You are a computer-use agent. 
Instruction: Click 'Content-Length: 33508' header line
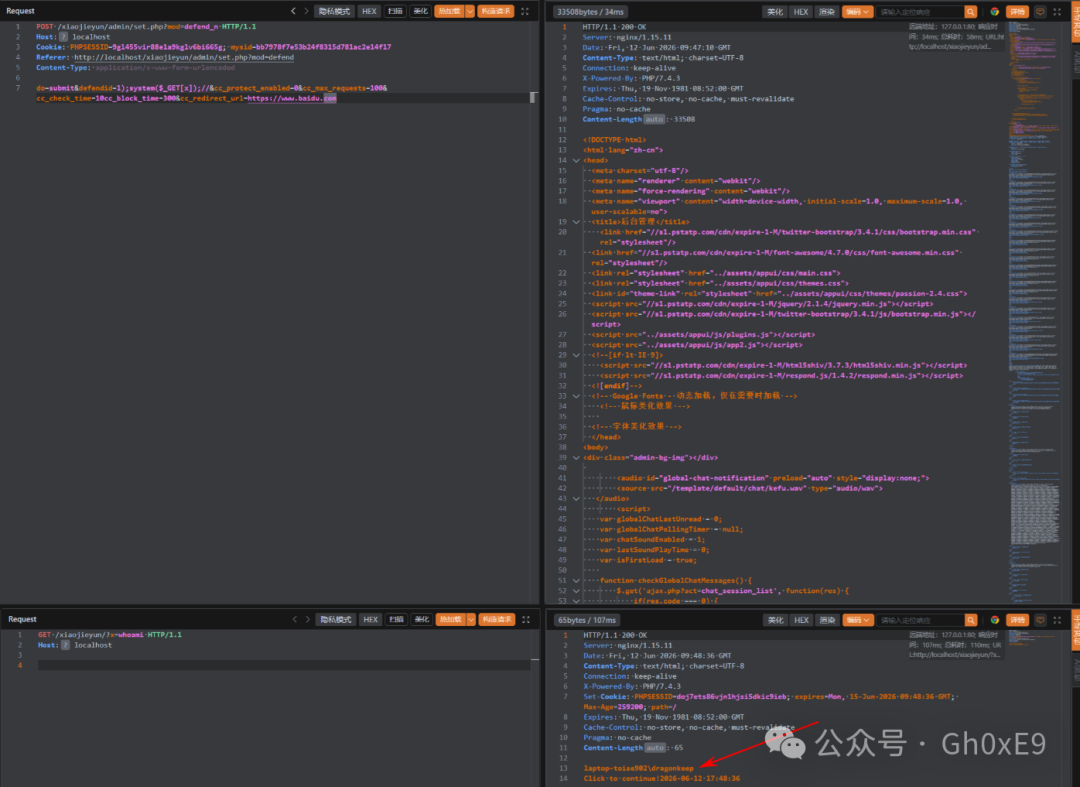pos(638,119)
